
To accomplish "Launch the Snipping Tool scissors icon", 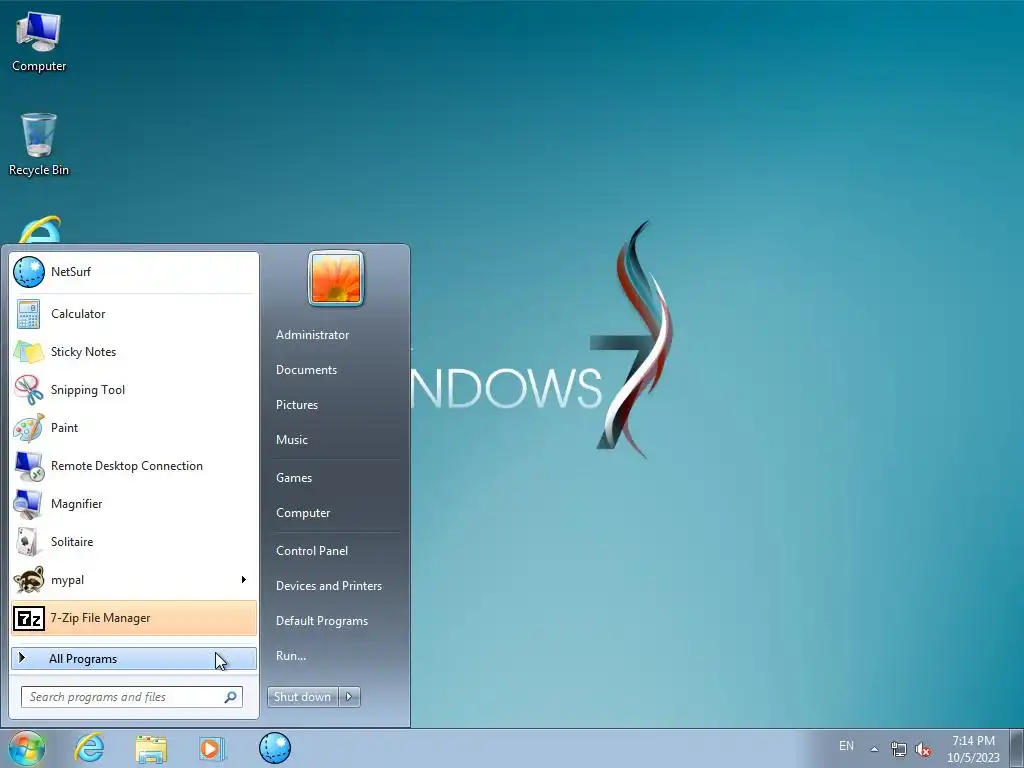I will [x=29, y=390].
